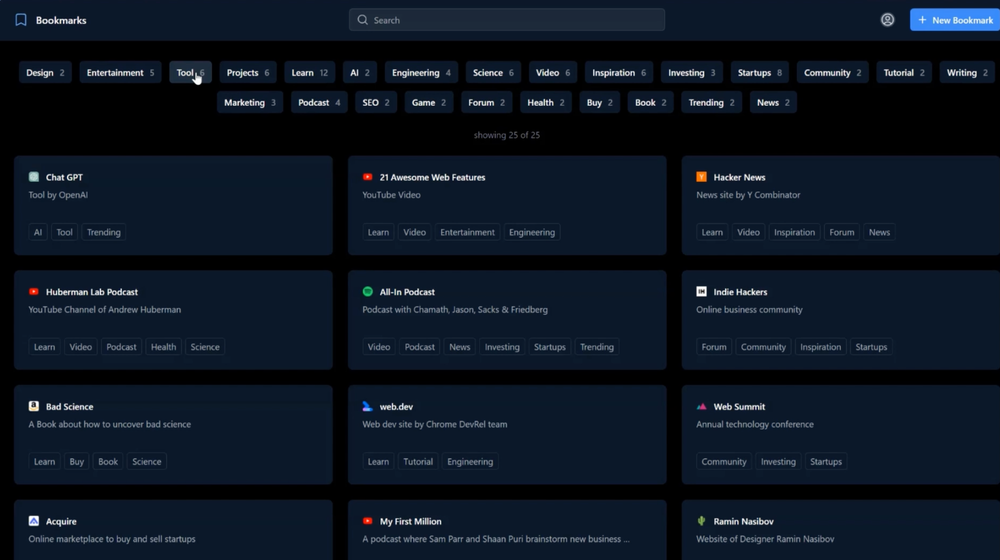
Task: Click the Chat GPT favicon
Action: pyautogui.click(x=34, y=177)
